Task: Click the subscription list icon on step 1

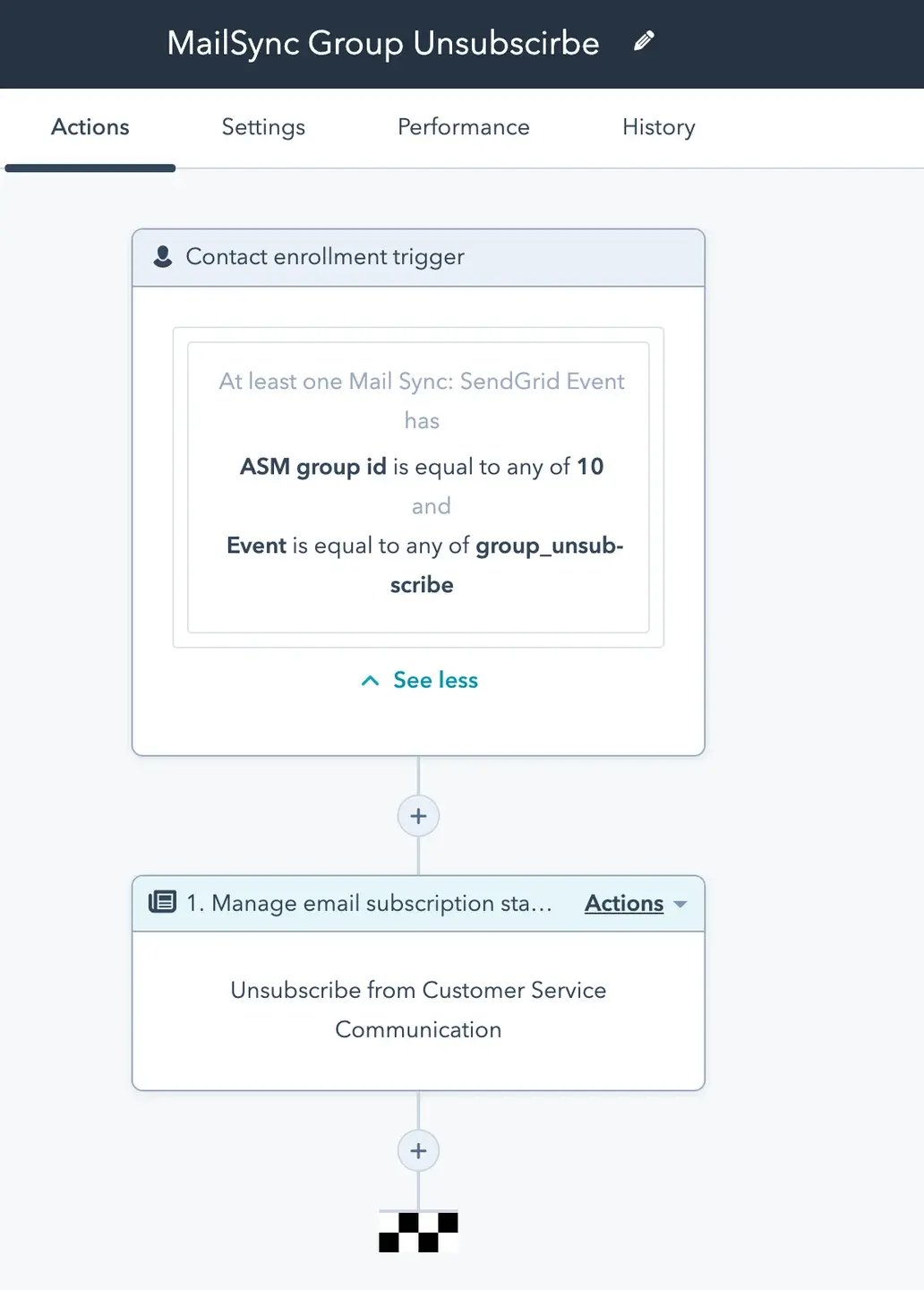Action: click(162, 902)
